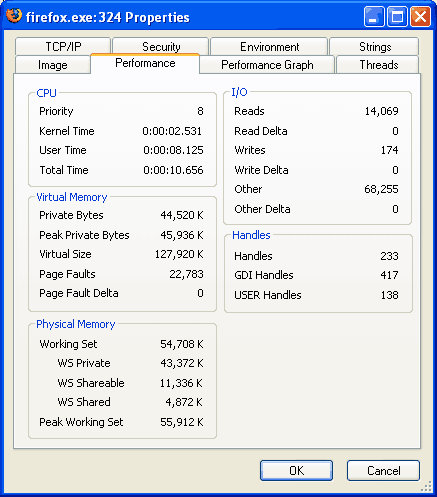Screen dimensions: 437x497
Task: Click WS Shareable value 11,336 K
Action: 181,383
